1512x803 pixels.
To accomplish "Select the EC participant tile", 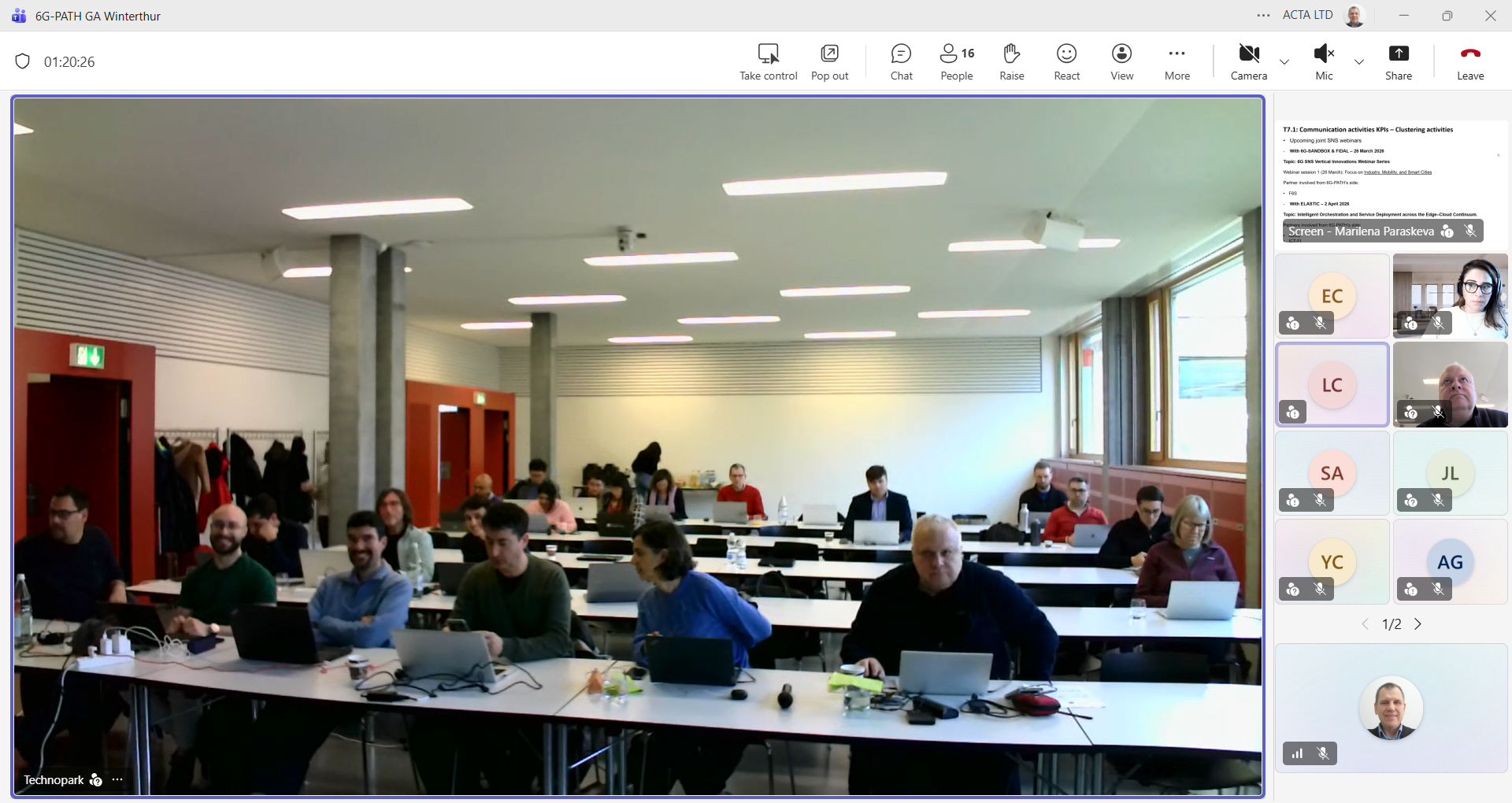I will pos(1332,296).
